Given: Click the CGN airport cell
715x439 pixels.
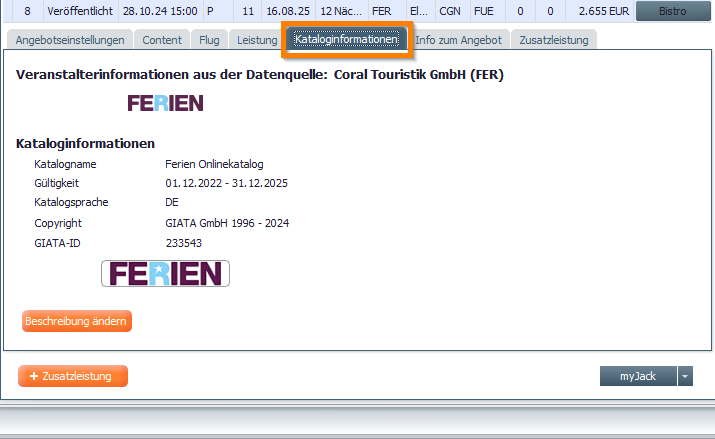Looking at the screenshot, I should [450, 11].
